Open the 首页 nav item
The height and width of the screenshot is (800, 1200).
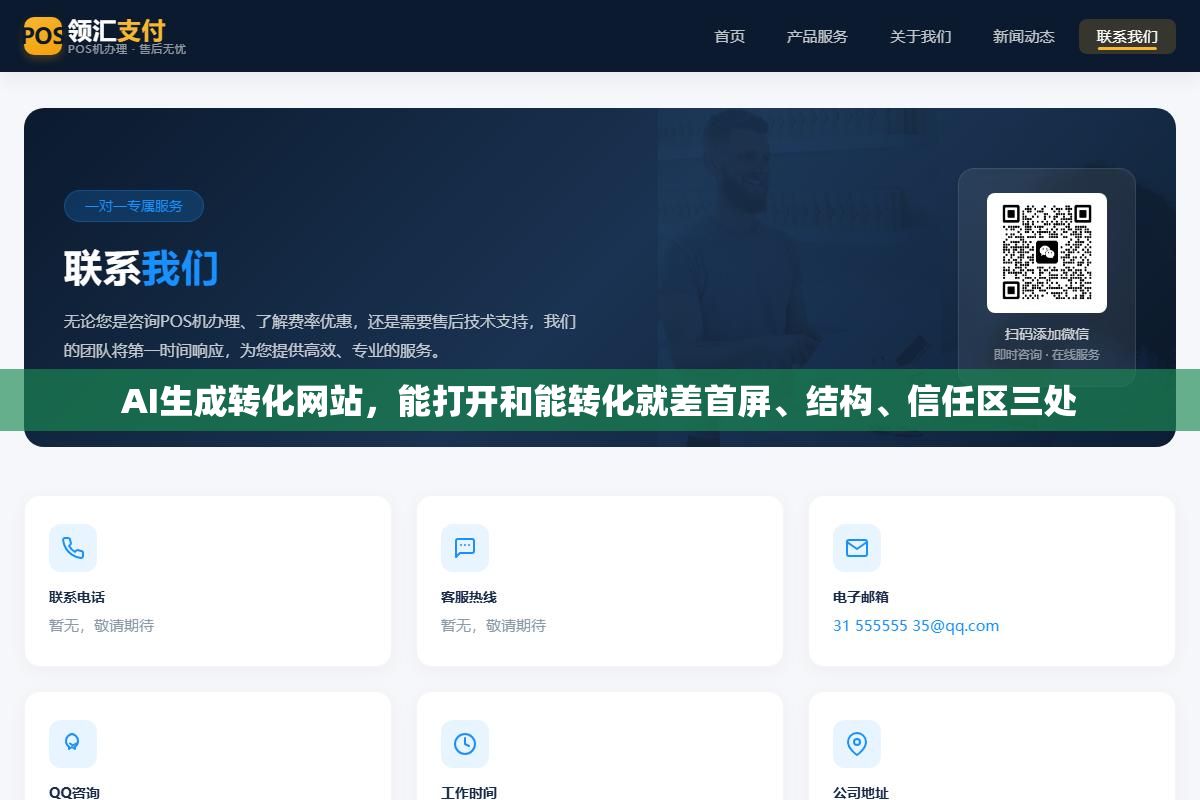[730, 36]
